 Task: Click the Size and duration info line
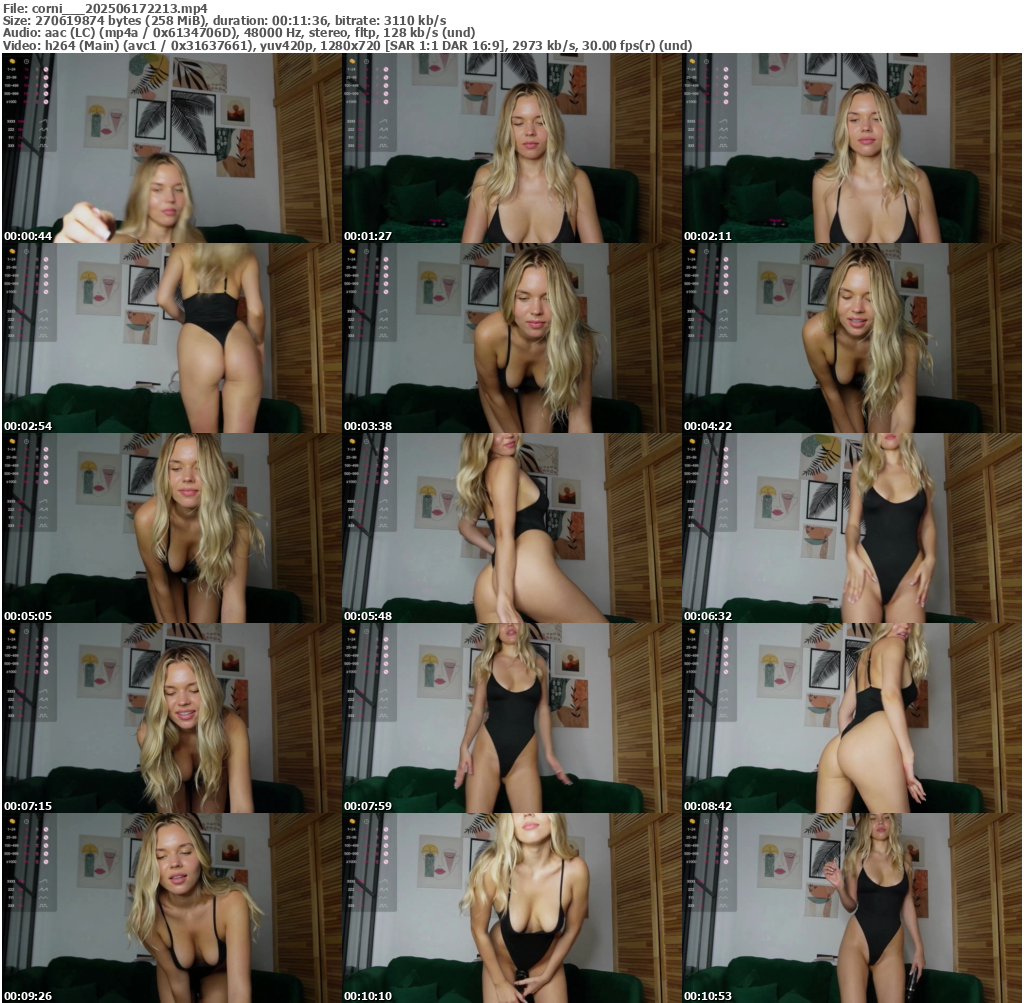point(225,20)
